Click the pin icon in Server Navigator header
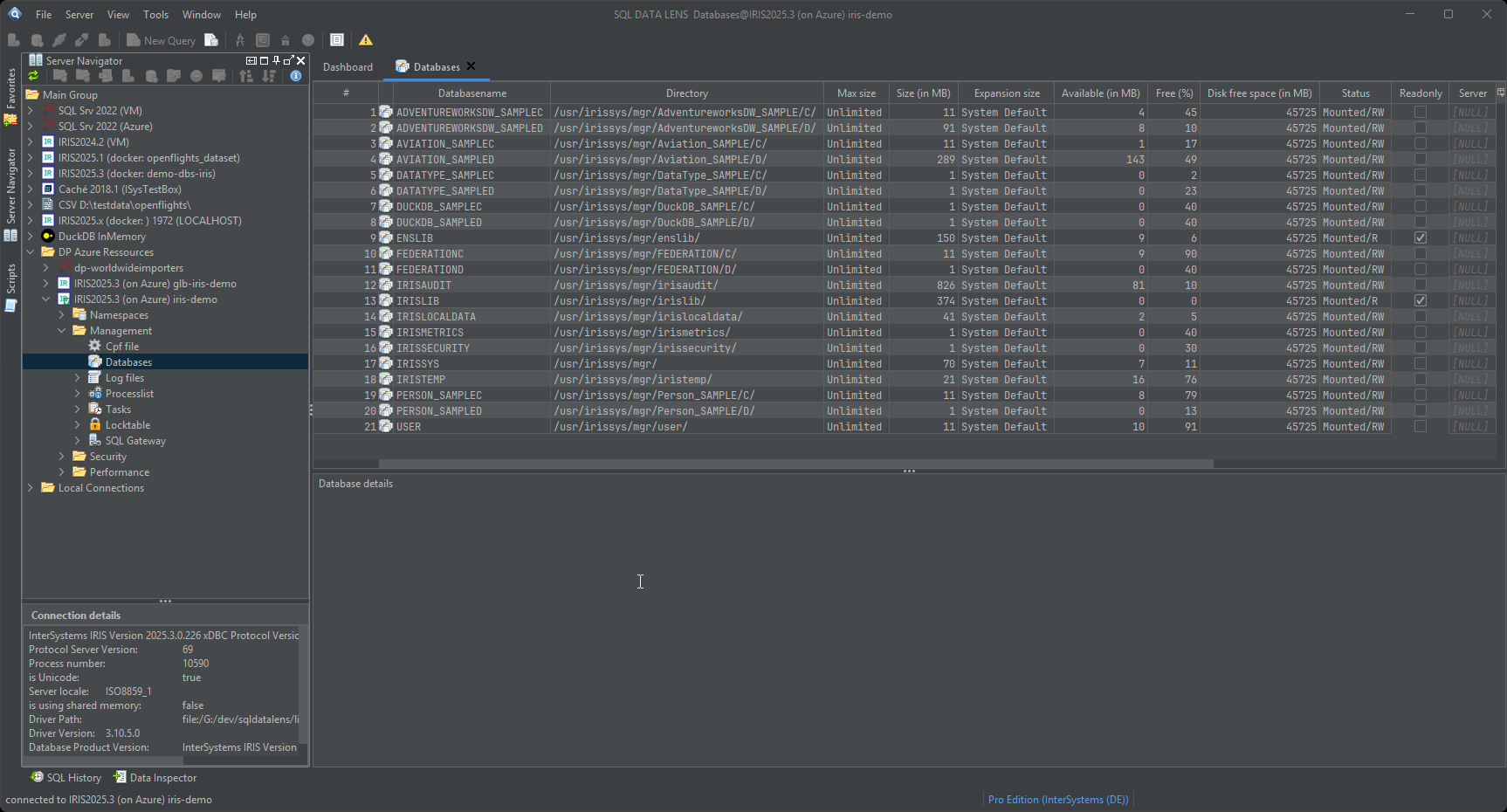 276,60
